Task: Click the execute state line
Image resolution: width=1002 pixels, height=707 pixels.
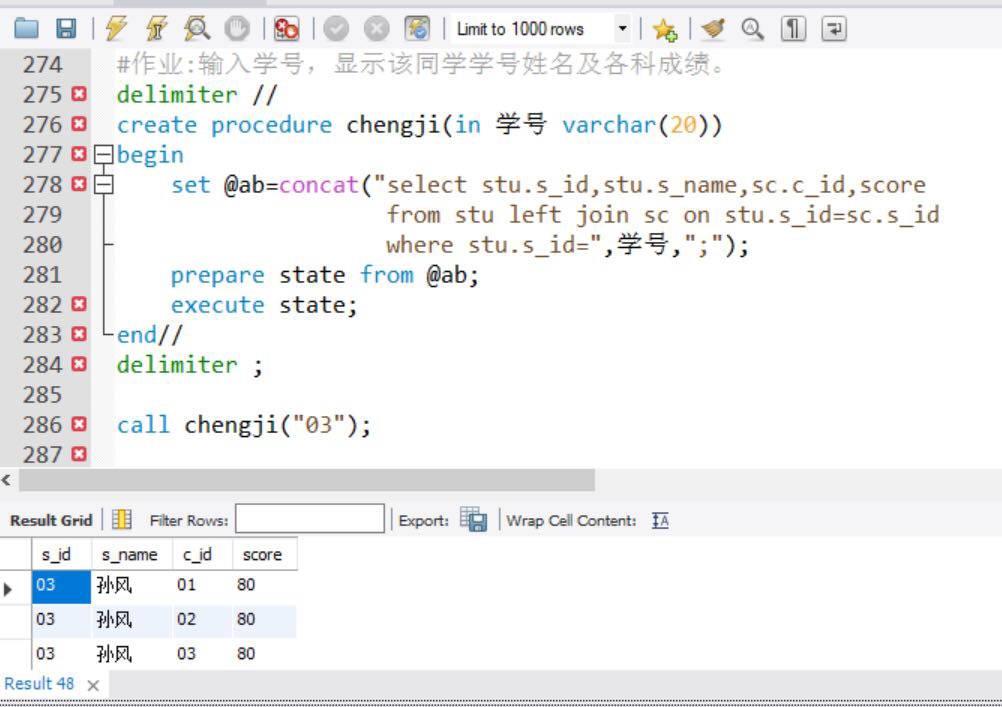Action: (264, 305)
